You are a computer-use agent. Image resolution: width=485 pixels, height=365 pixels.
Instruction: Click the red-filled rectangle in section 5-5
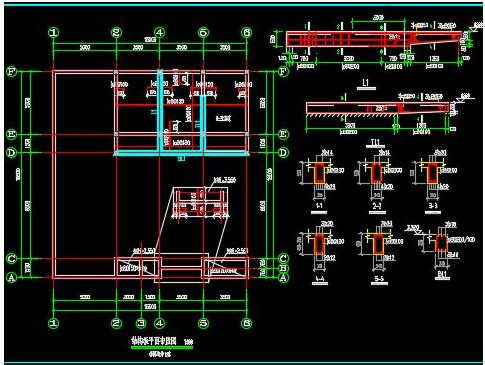pyautogui.click(x=379, y=245)
